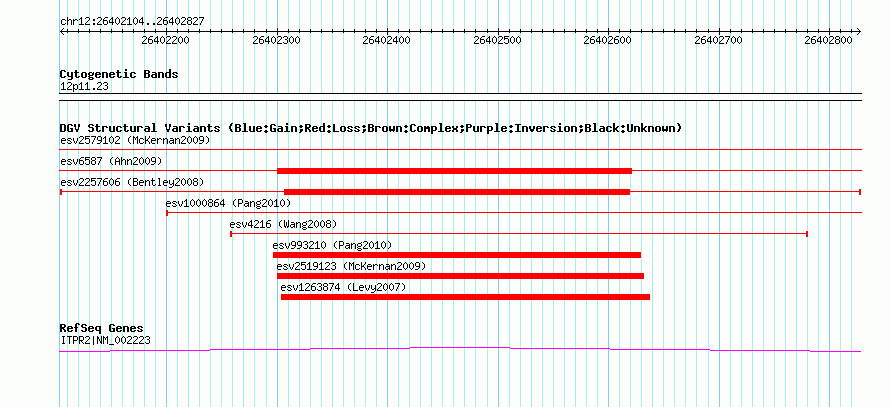Screen dimensions: 890x407
Task: Open variant label esv993210 (Pang2010)
Action: coord(332,245)
